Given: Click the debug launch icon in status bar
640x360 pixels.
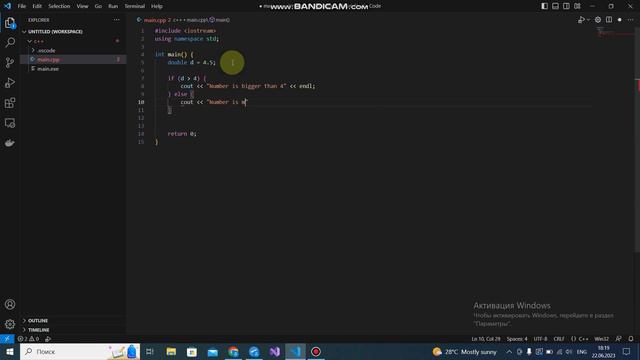Looking at the screenshot, I should [48, 339].
